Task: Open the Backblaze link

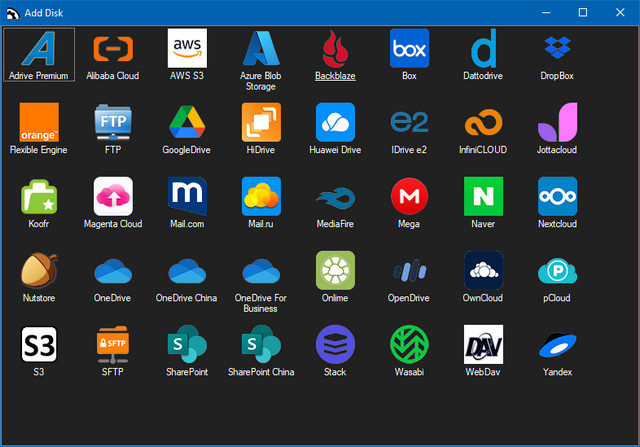Action: click(335, 48)
